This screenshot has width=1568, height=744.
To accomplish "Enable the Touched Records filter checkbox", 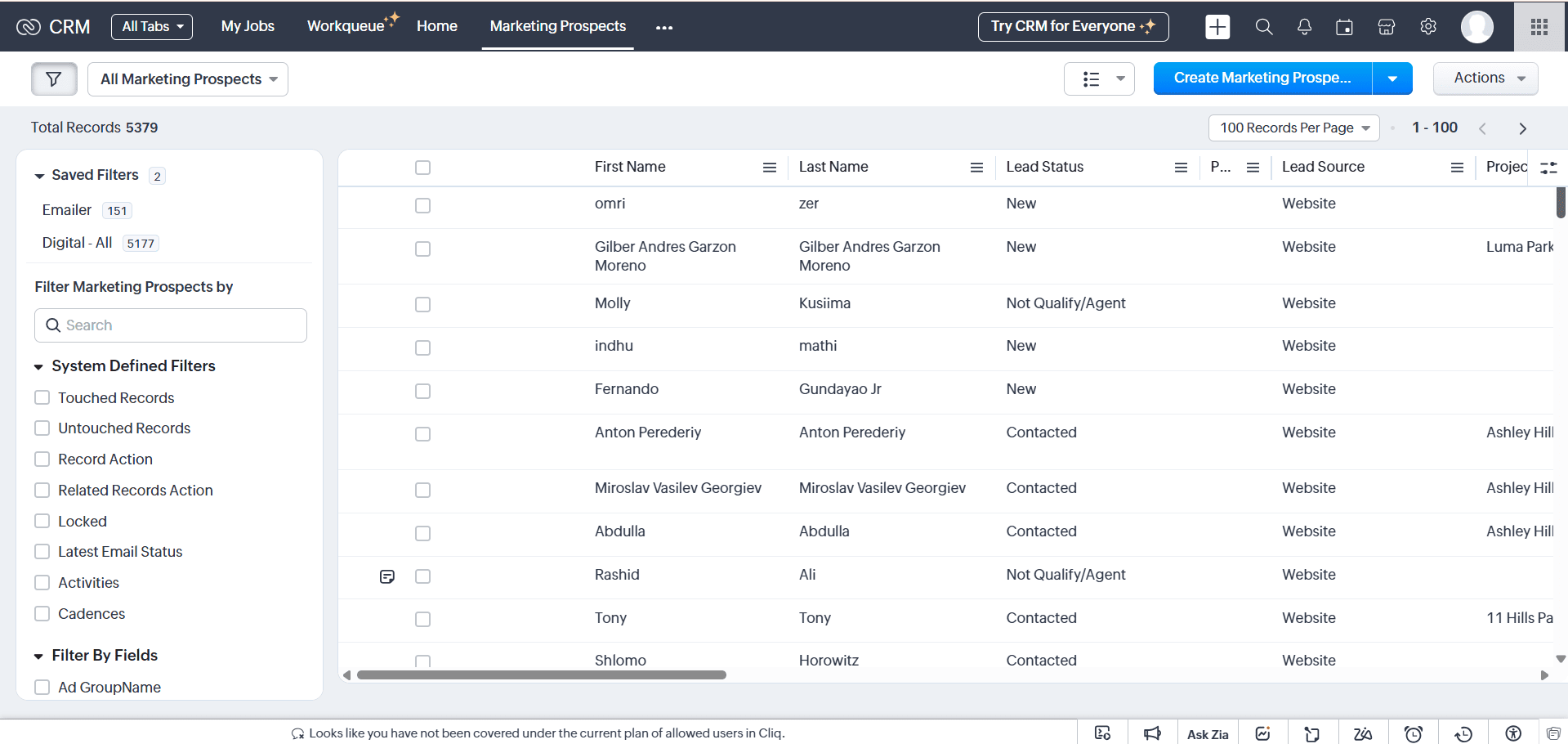I will [x=42, y=397].
